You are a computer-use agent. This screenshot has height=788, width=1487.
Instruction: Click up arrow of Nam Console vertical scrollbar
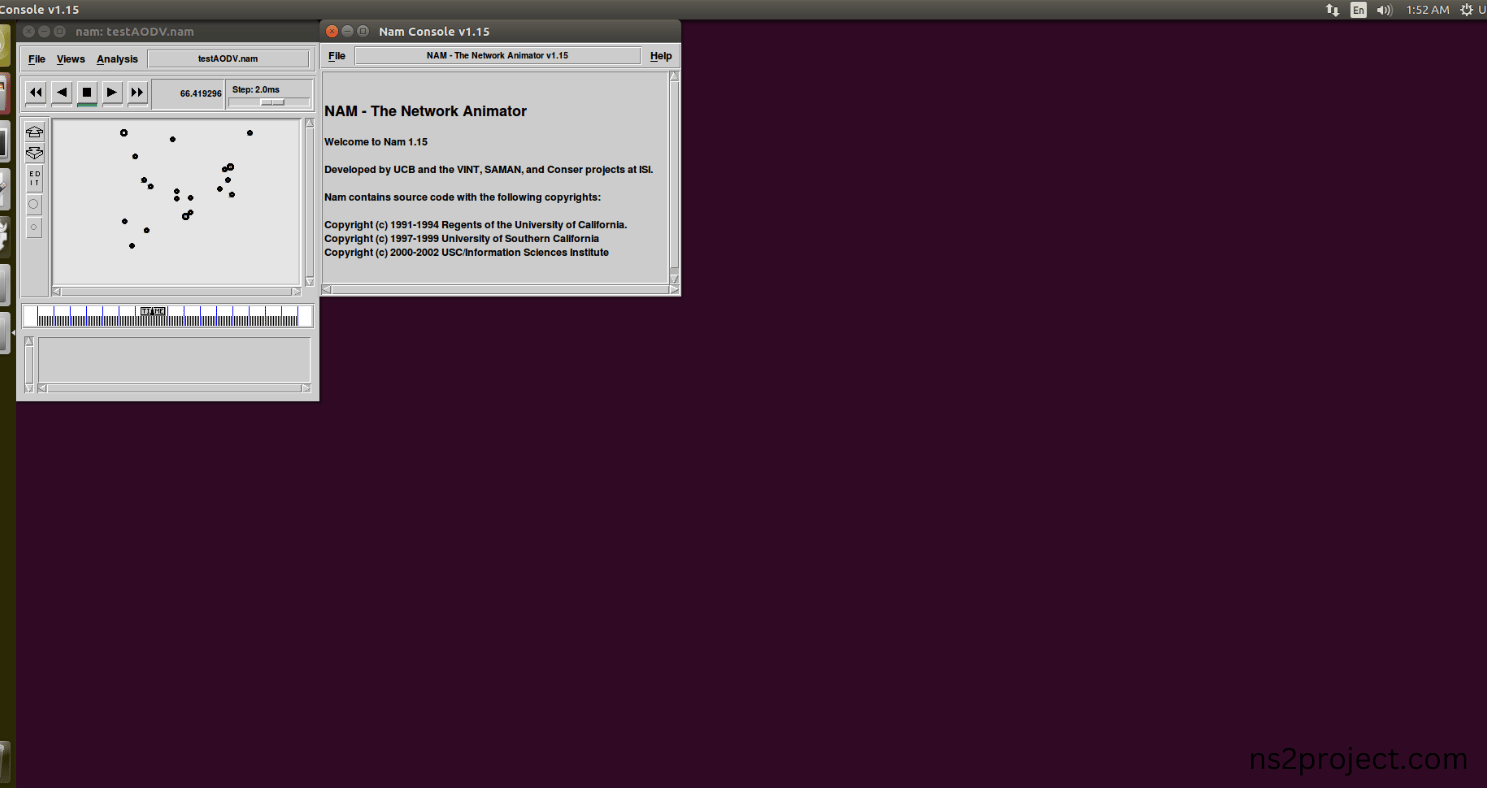674,76
